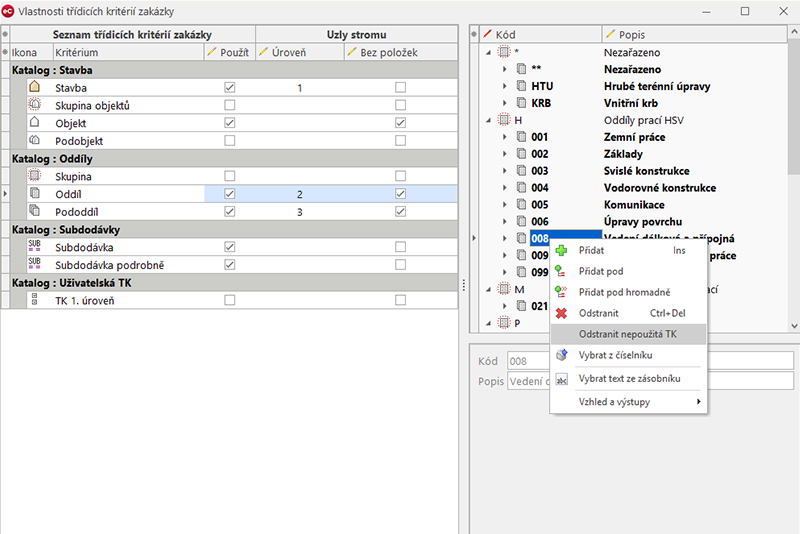Click the 001 node document icon

521,137
